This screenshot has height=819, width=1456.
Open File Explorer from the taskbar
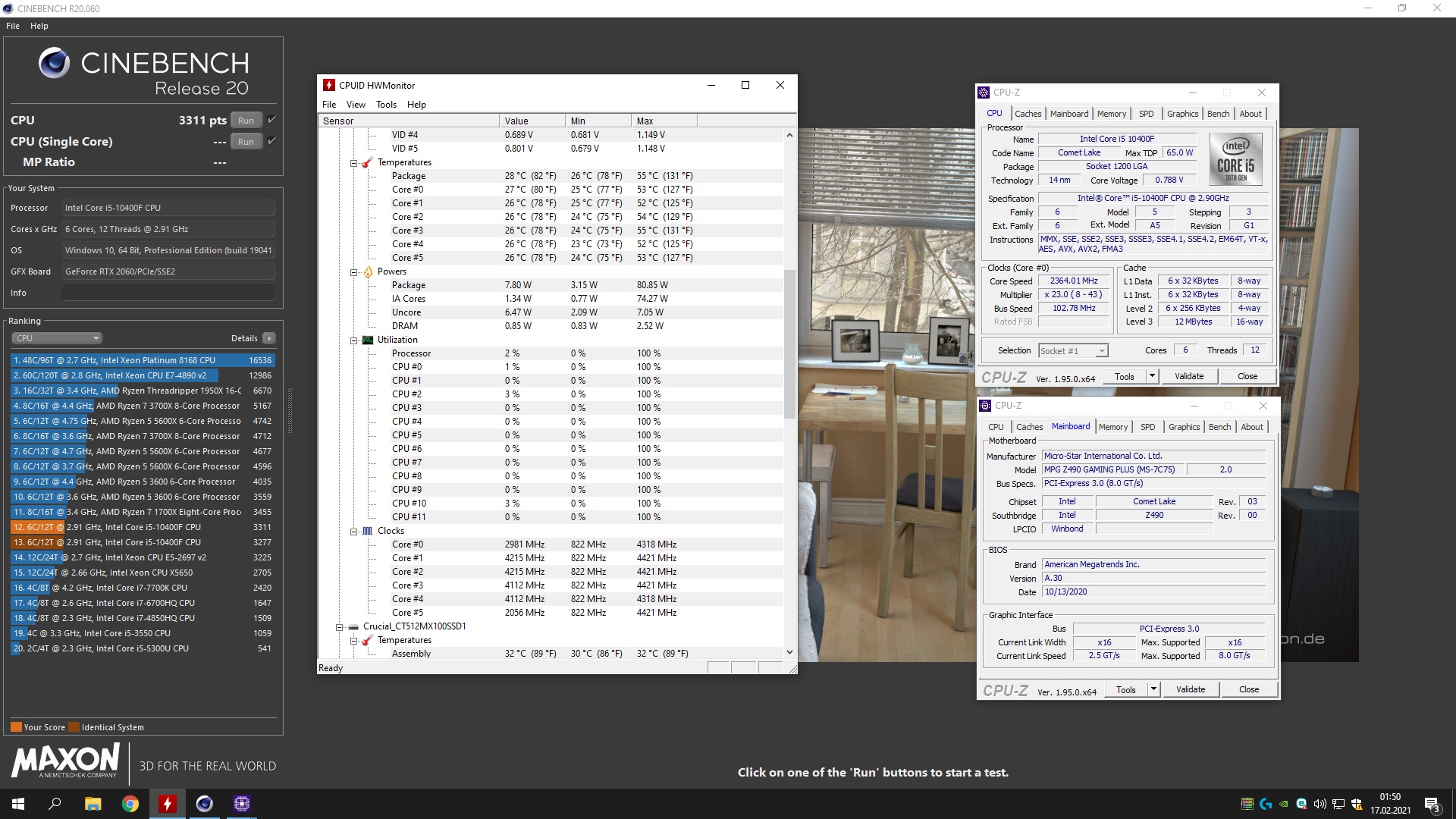93,804
